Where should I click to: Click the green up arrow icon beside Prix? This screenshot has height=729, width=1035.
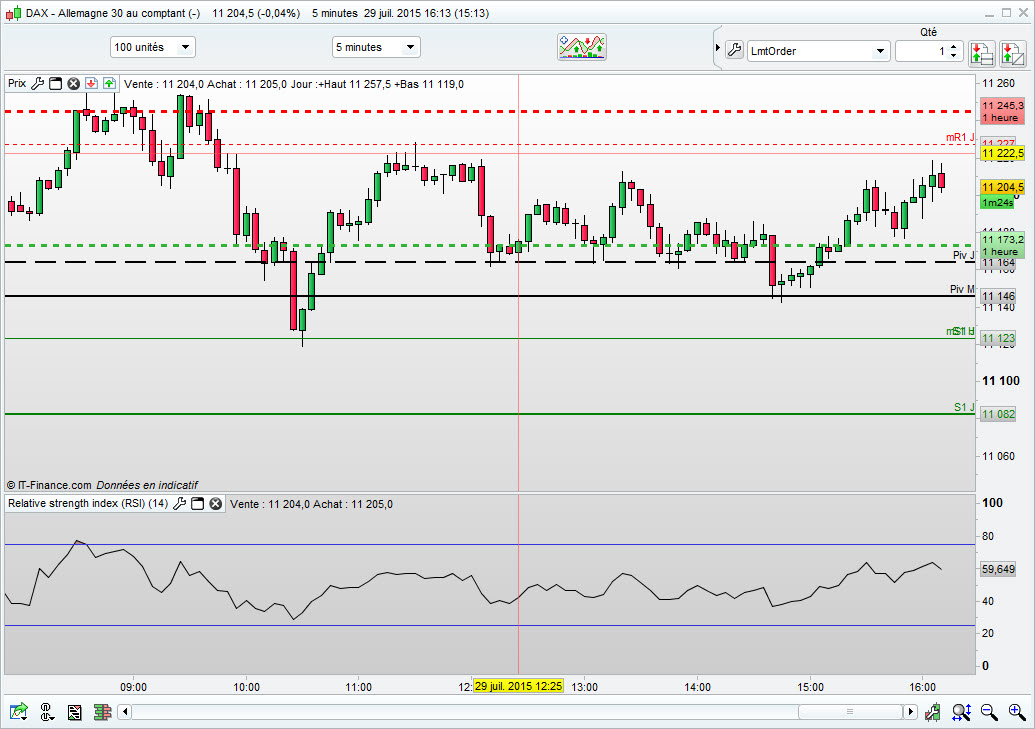tap(110, 84)
